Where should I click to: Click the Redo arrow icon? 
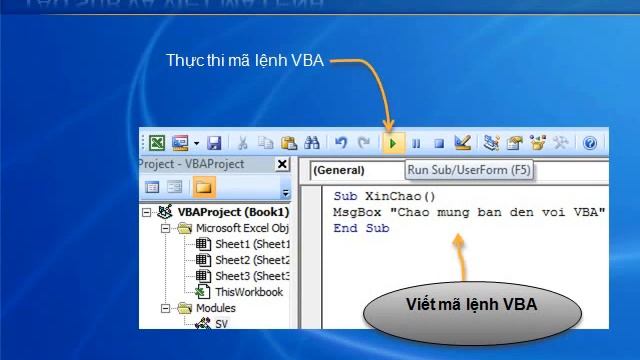(x=364, y=143)
